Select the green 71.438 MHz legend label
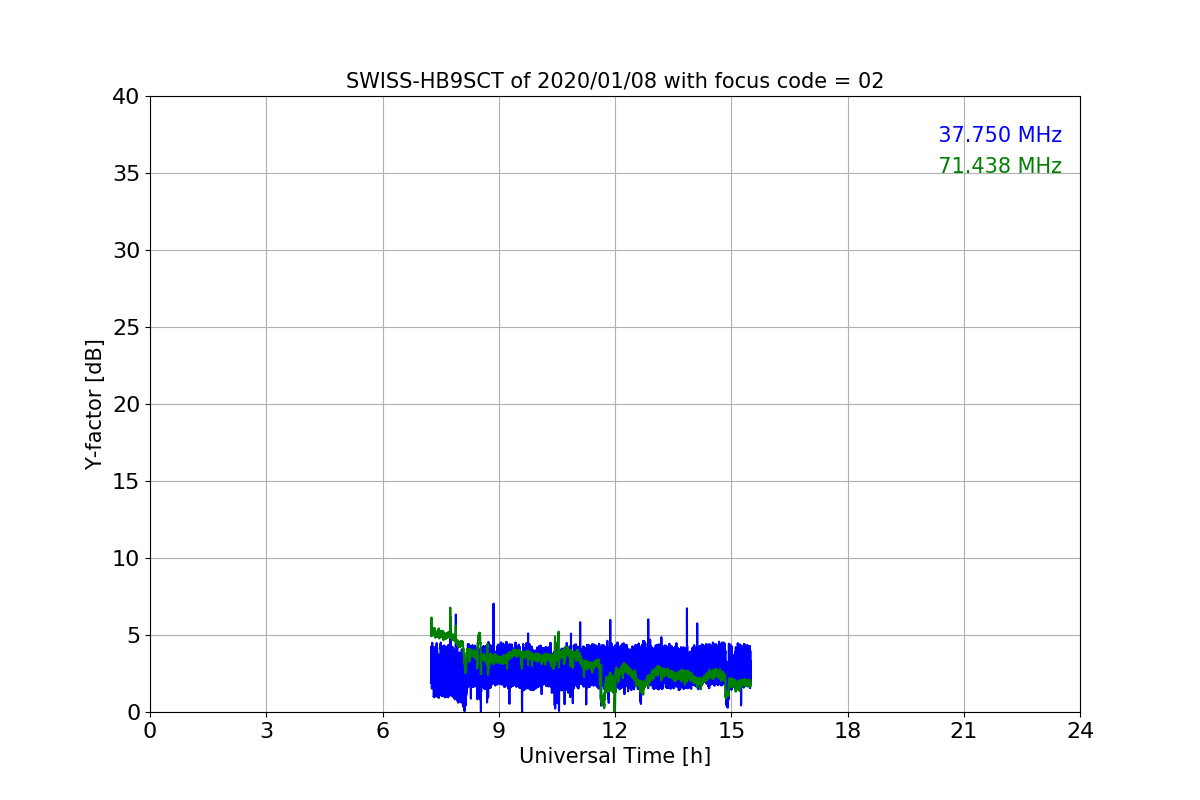 click(1000, 166)
